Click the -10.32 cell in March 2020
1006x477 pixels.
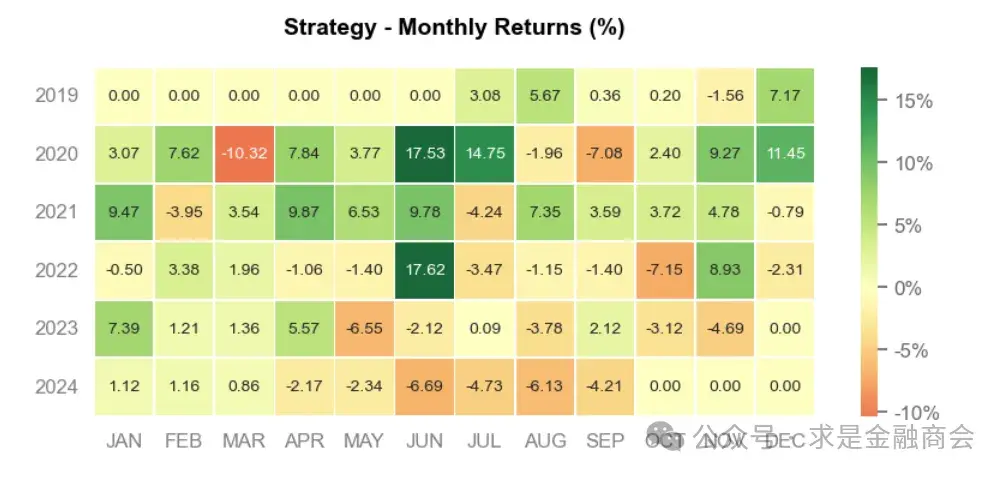point(243,154)
